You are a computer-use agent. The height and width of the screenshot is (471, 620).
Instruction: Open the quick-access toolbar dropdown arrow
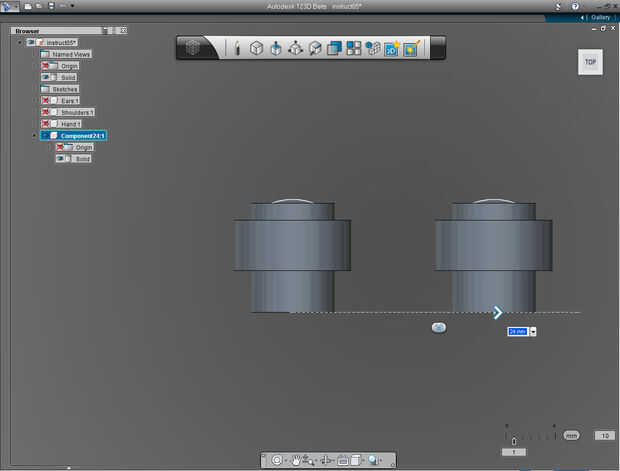click(x=72, y=6)
